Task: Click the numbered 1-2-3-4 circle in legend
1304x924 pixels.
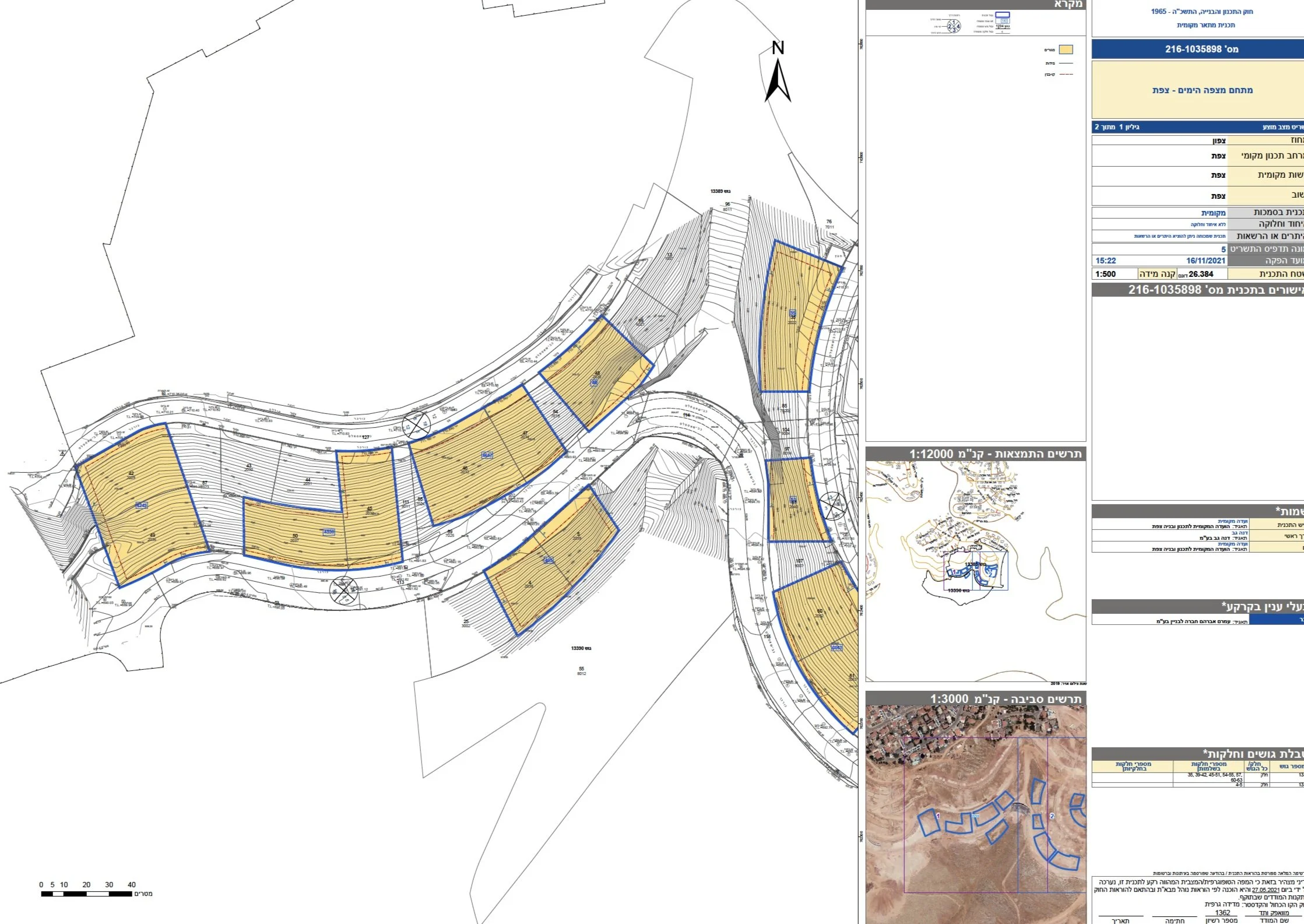Action: [954, 26]
